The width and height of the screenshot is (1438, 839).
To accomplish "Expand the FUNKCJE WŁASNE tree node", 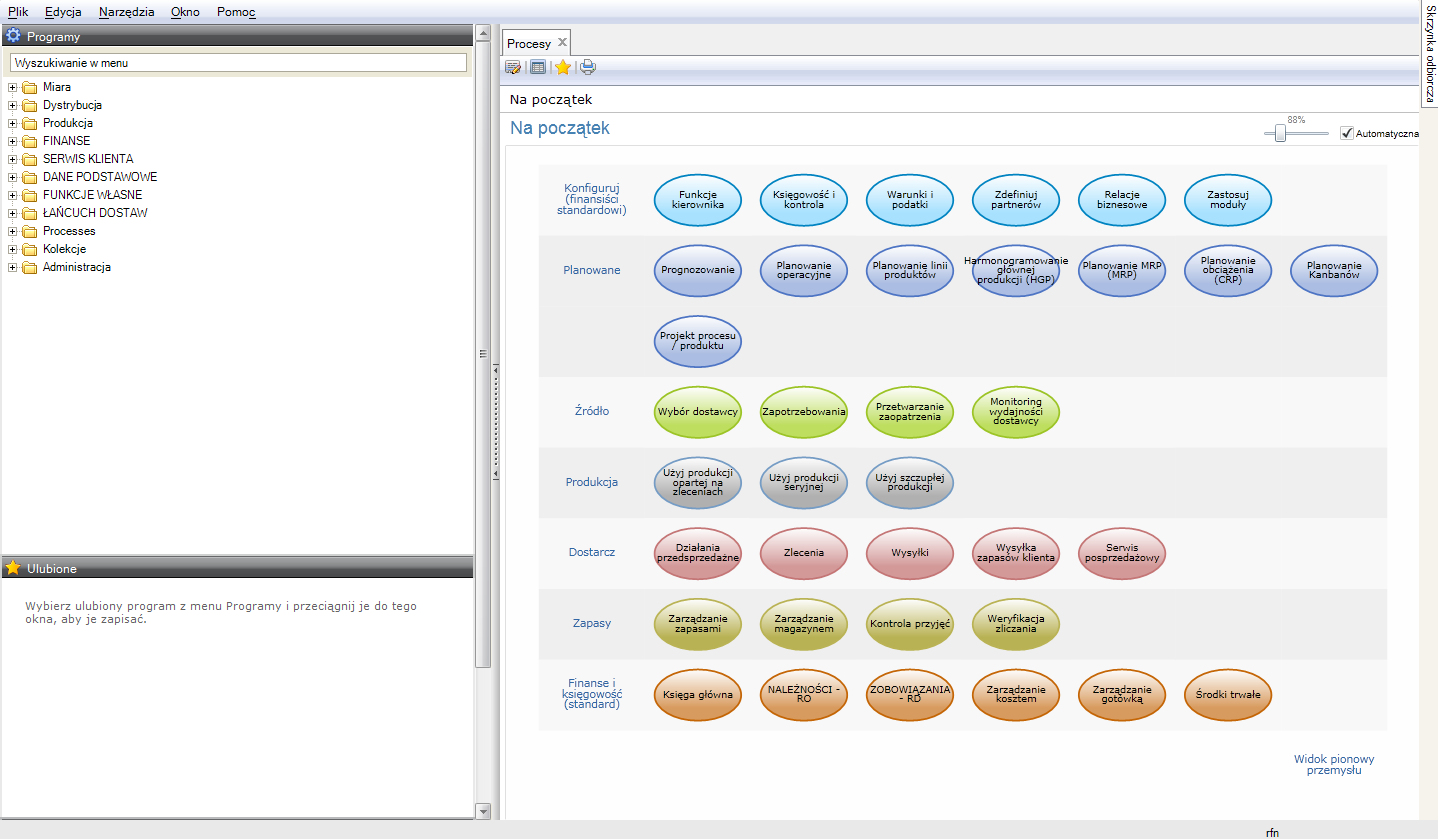I will [13, 195].
